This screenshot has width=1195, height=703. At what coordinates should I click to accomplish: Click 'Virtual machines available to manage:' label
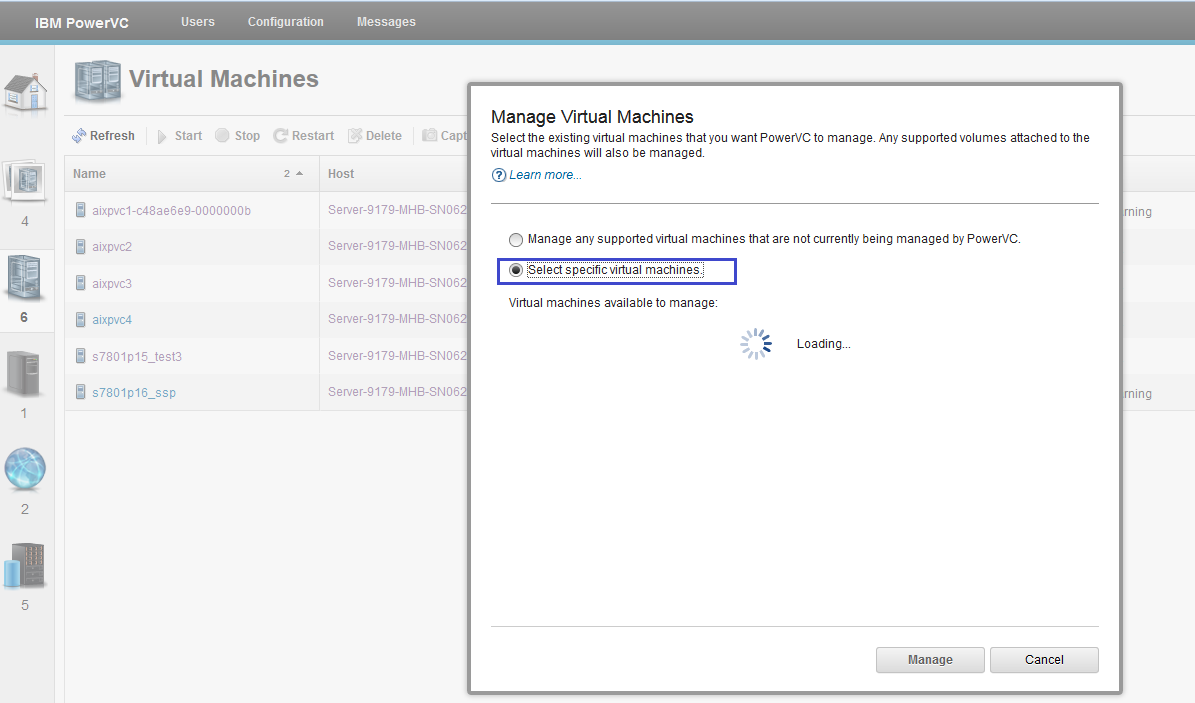click(x=614, y=303)
